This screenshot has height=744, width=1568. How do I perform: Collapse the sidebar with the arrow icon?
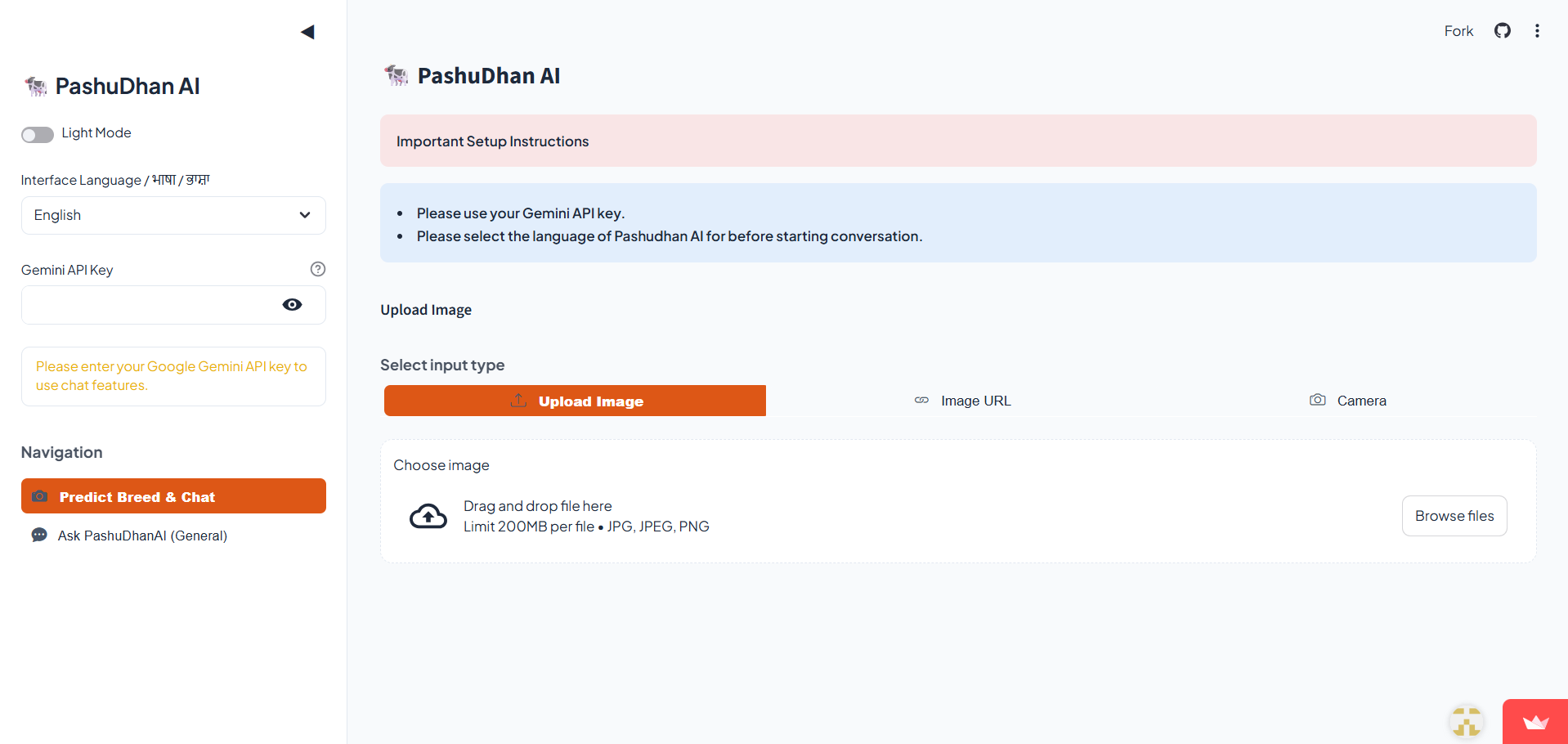(x=307, y=32)
